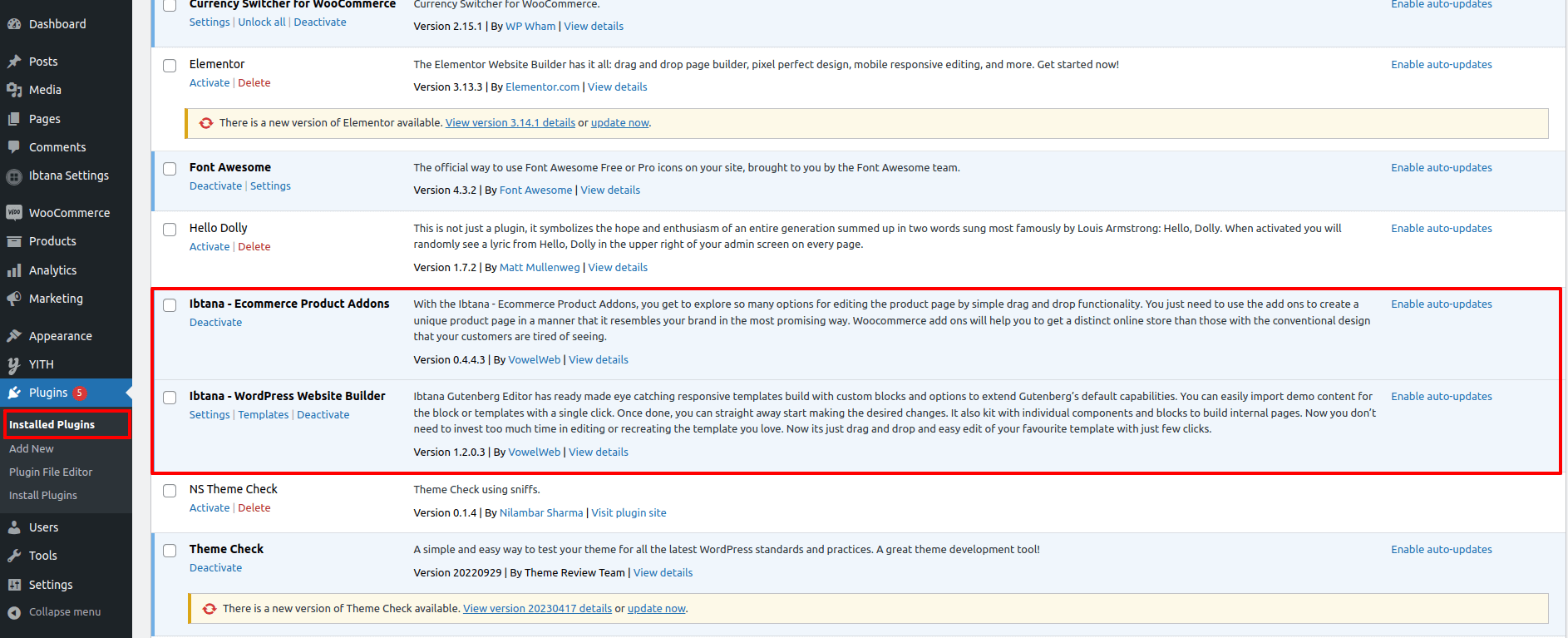Open Templates link for Ibtana Website Builder
Screen dimensions: 1568x638
(264, 415)
